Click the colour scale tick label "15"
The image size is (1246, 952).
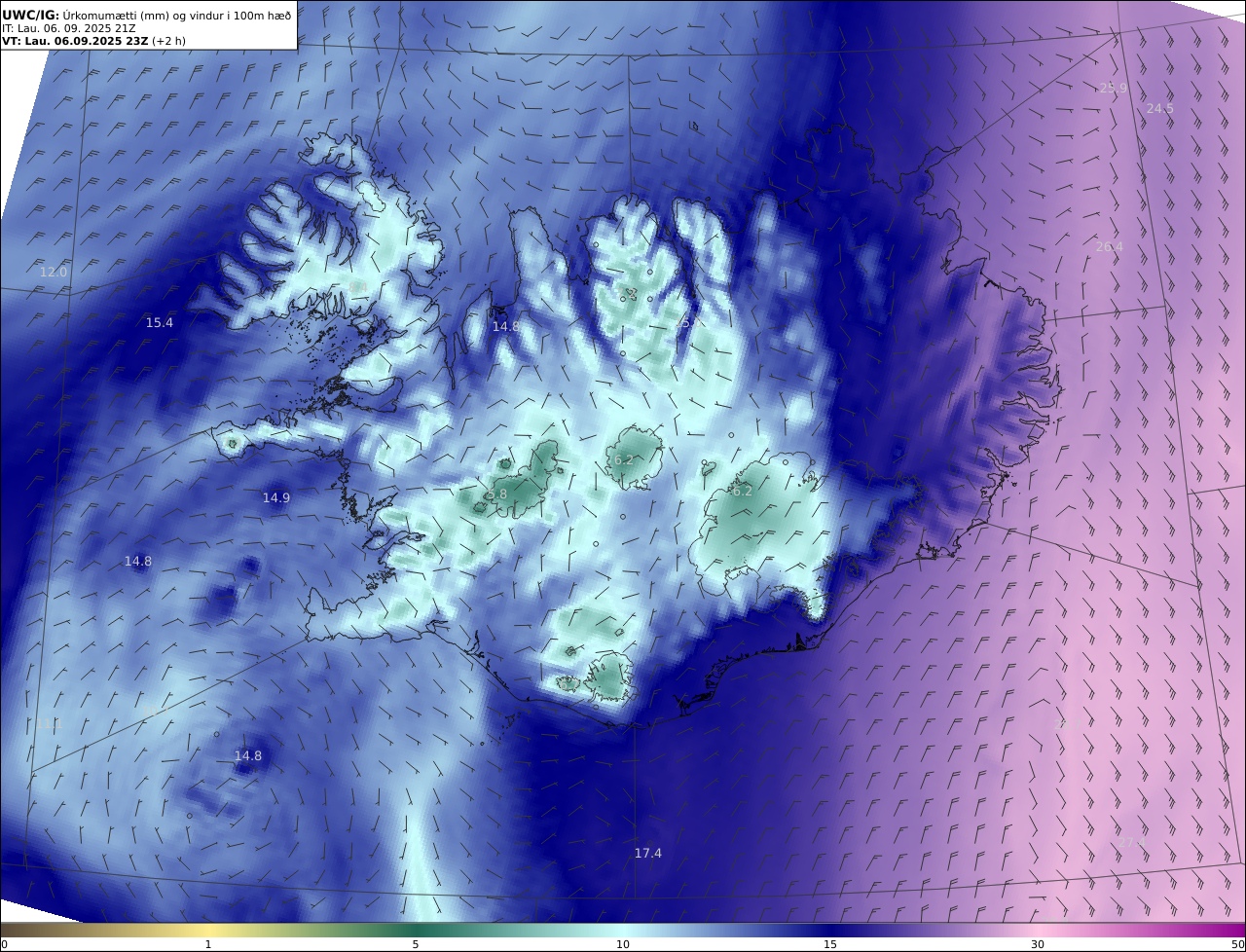[x=830, y=945]
